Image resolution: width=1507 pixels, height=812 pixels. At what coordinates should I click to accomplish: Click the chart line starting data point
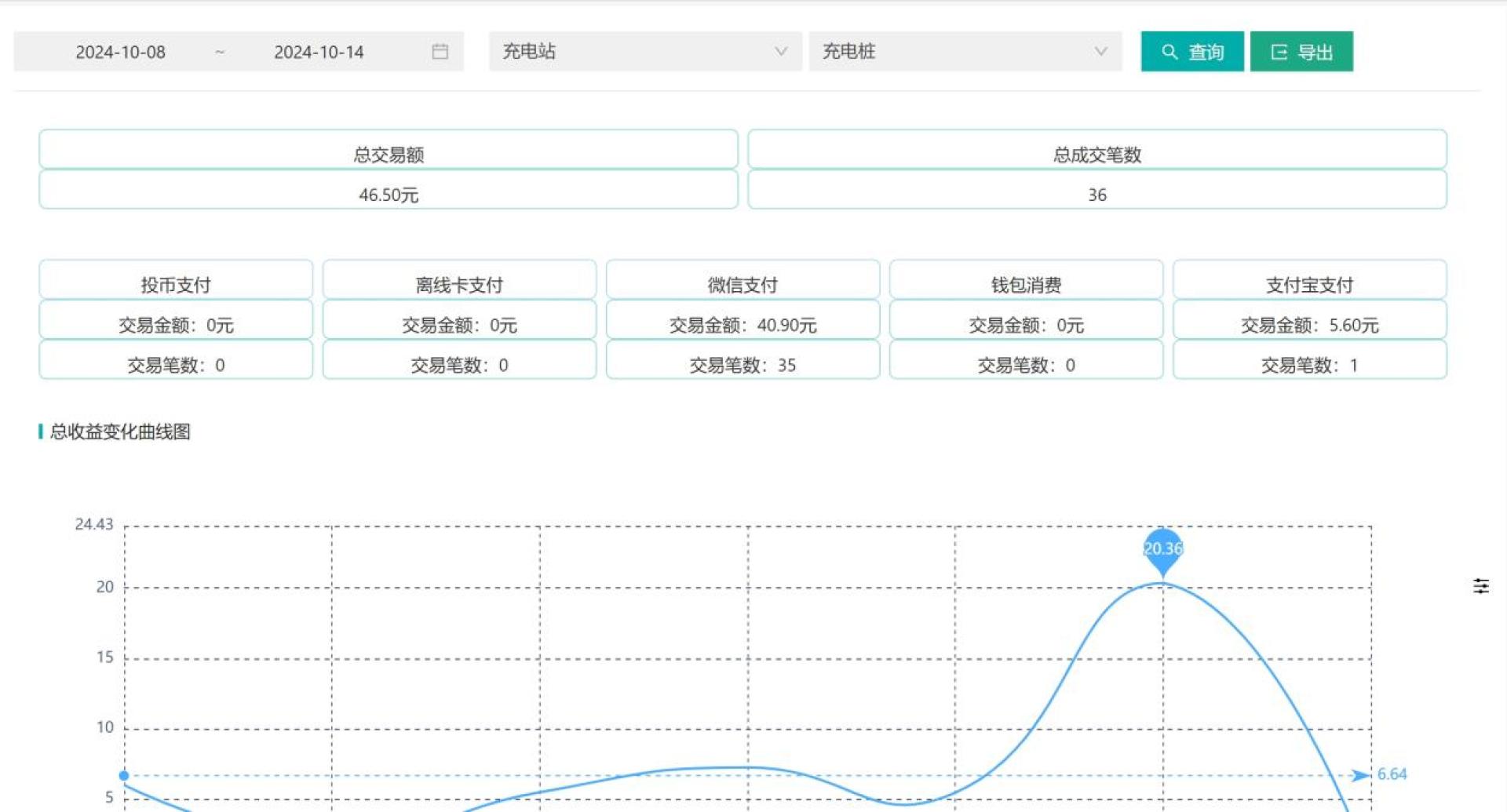click(124, 775)
